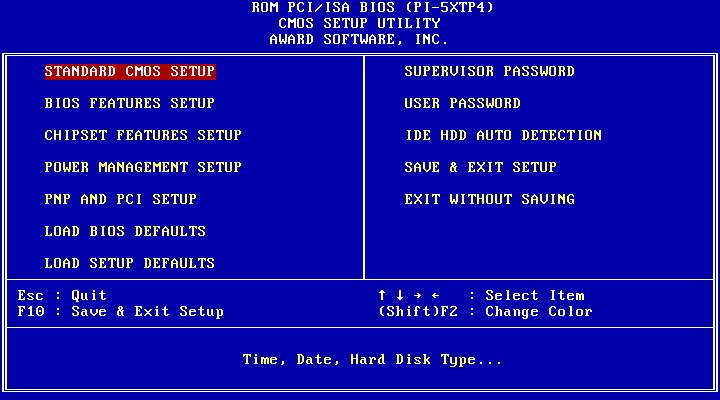
Task: Select User Password option
Action: [x=462, y=103]
